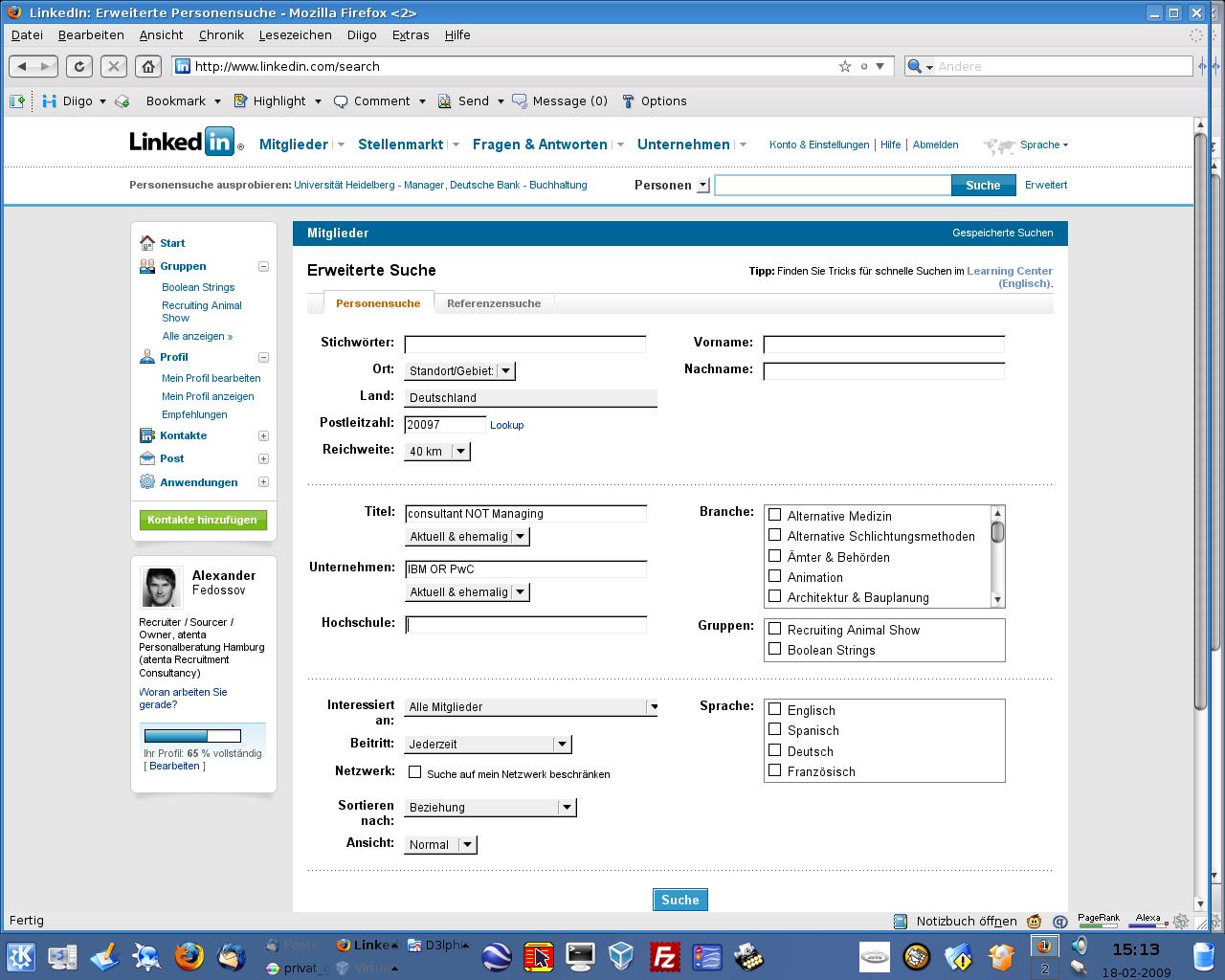Open the Stellenmarkt navigation item
The height and width of the screenshot is (980, 1225).
400,145
